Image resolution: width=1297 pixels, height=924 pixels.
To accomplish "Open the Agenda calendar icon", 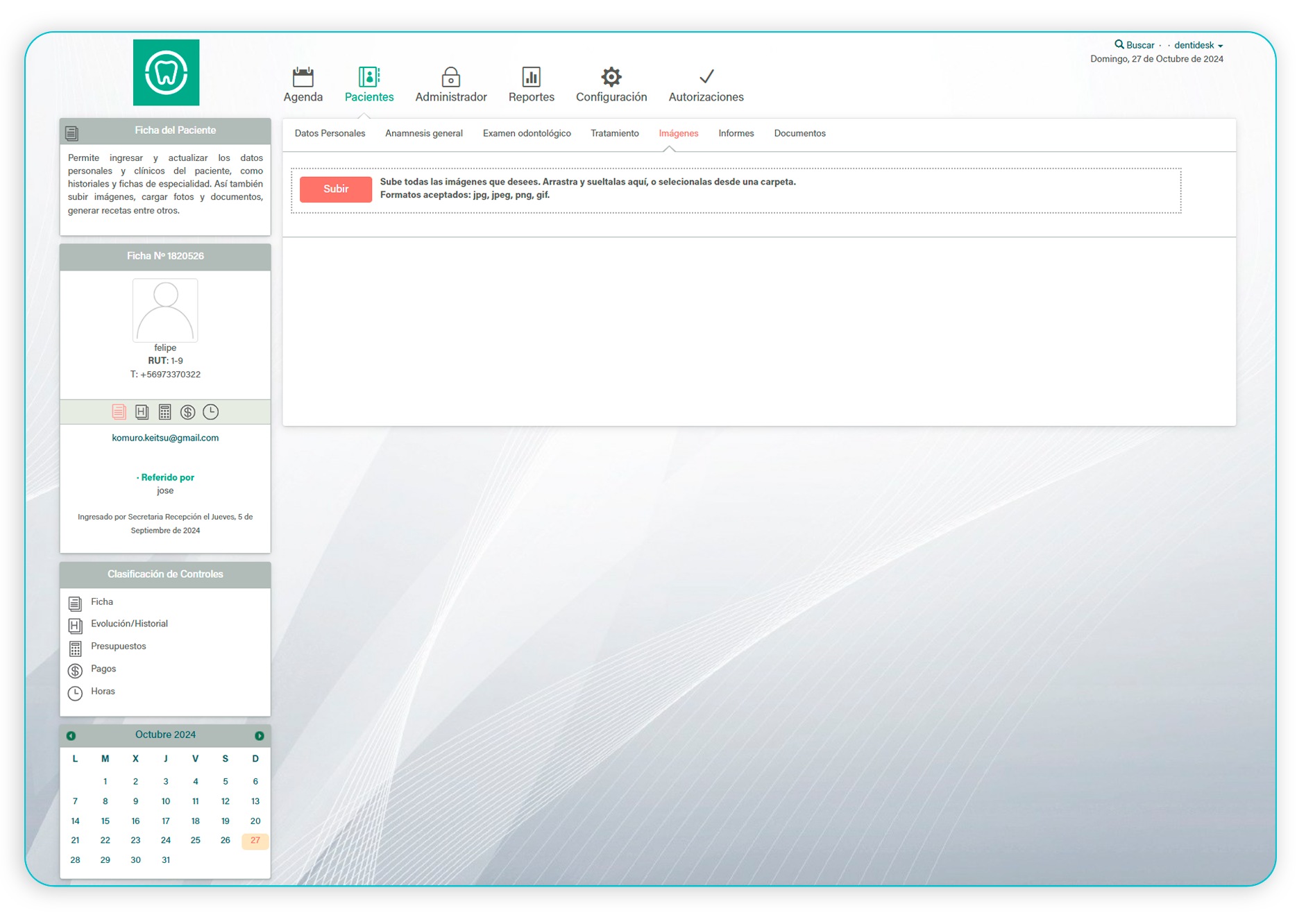I will (303, 76).
